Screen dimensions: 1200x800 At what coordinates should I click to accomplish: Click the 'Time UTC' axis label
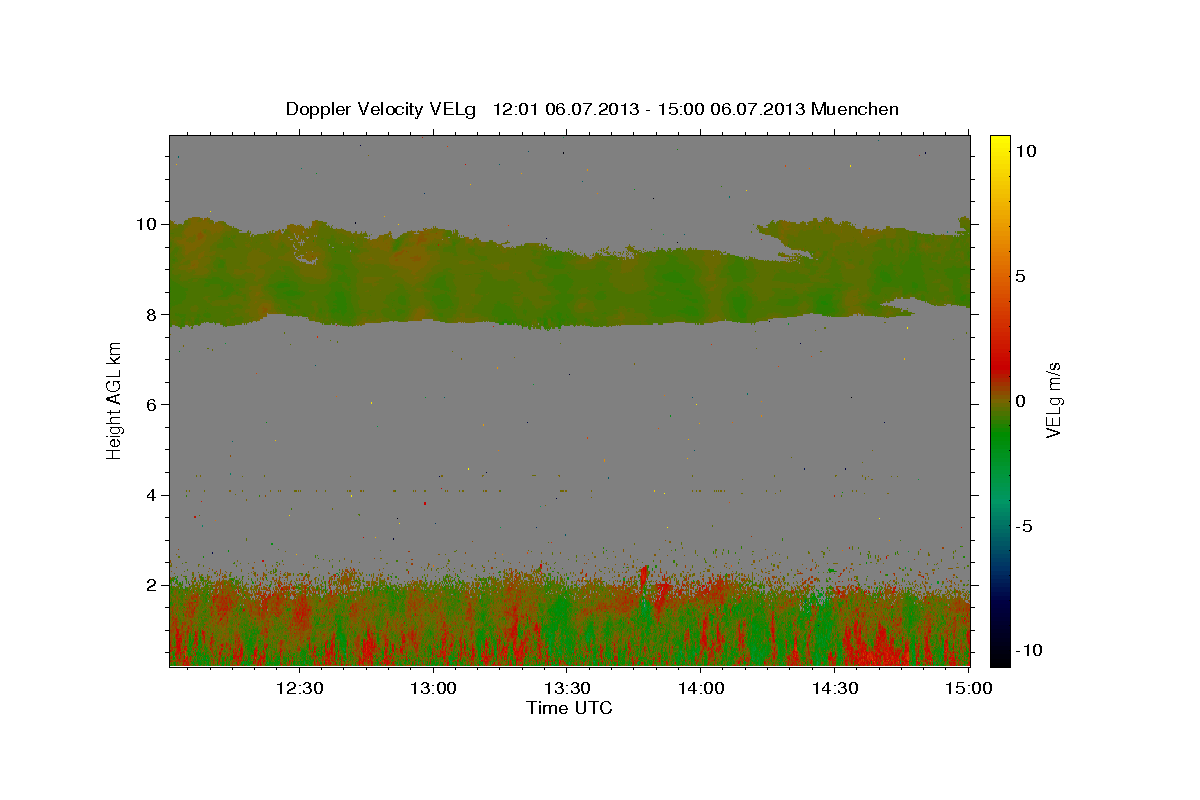[x=569, y=708]
